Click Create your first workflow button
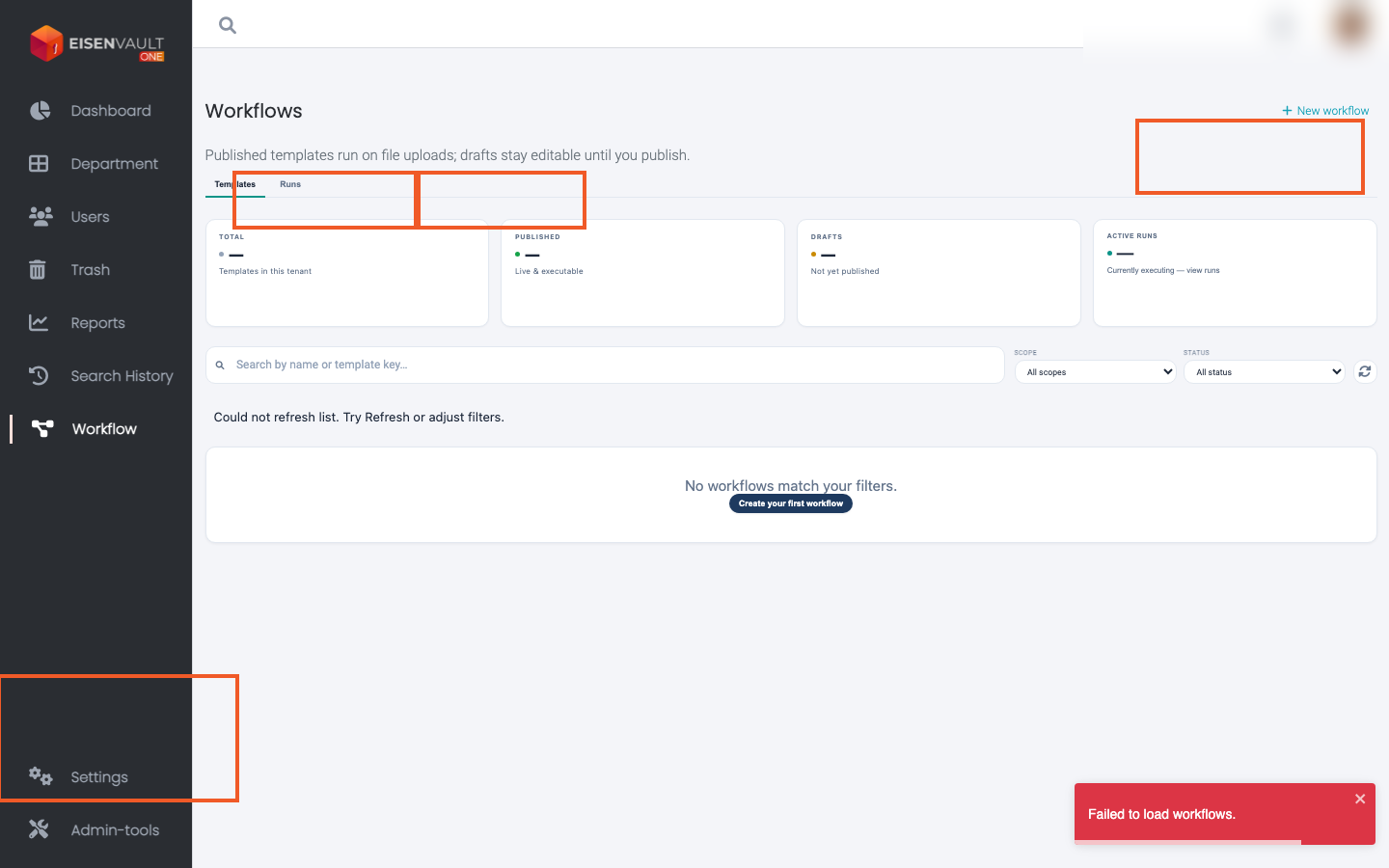1389x868 pixels. [x=791, y=503]
